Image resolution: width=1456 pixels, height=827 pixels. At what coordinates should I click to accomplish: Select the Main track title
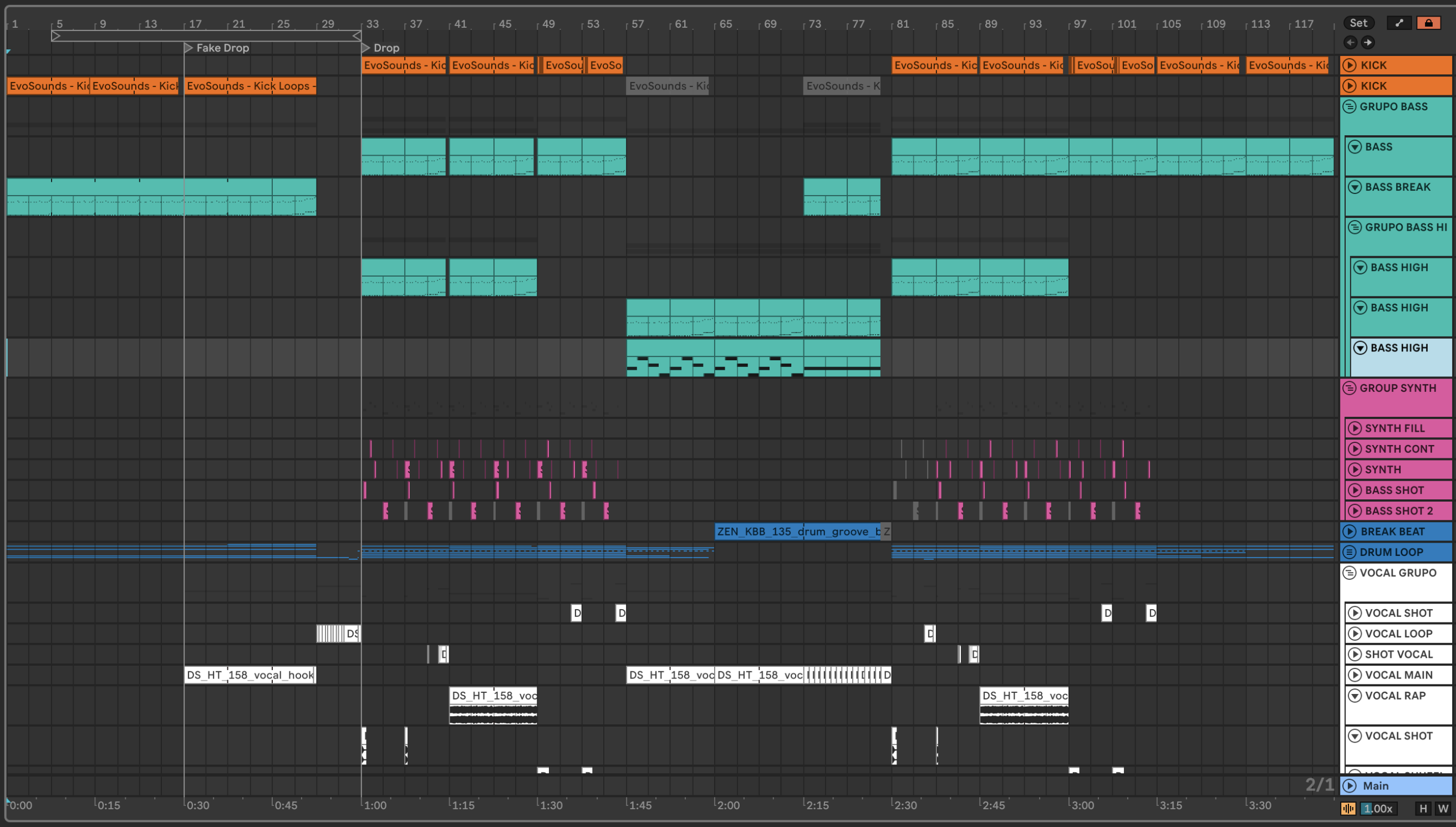[1376, 785]
